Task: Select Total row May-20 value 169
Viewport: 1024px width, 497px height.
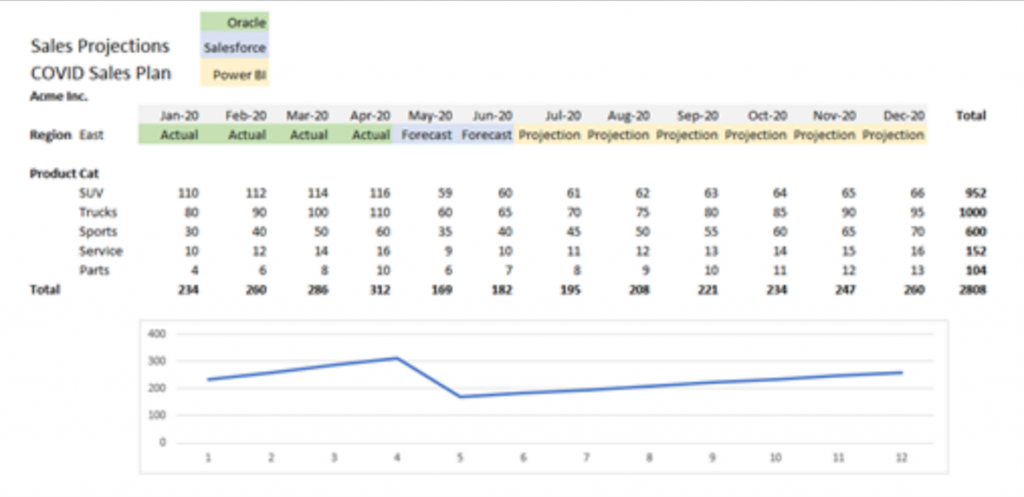Action: click(442, 290)
